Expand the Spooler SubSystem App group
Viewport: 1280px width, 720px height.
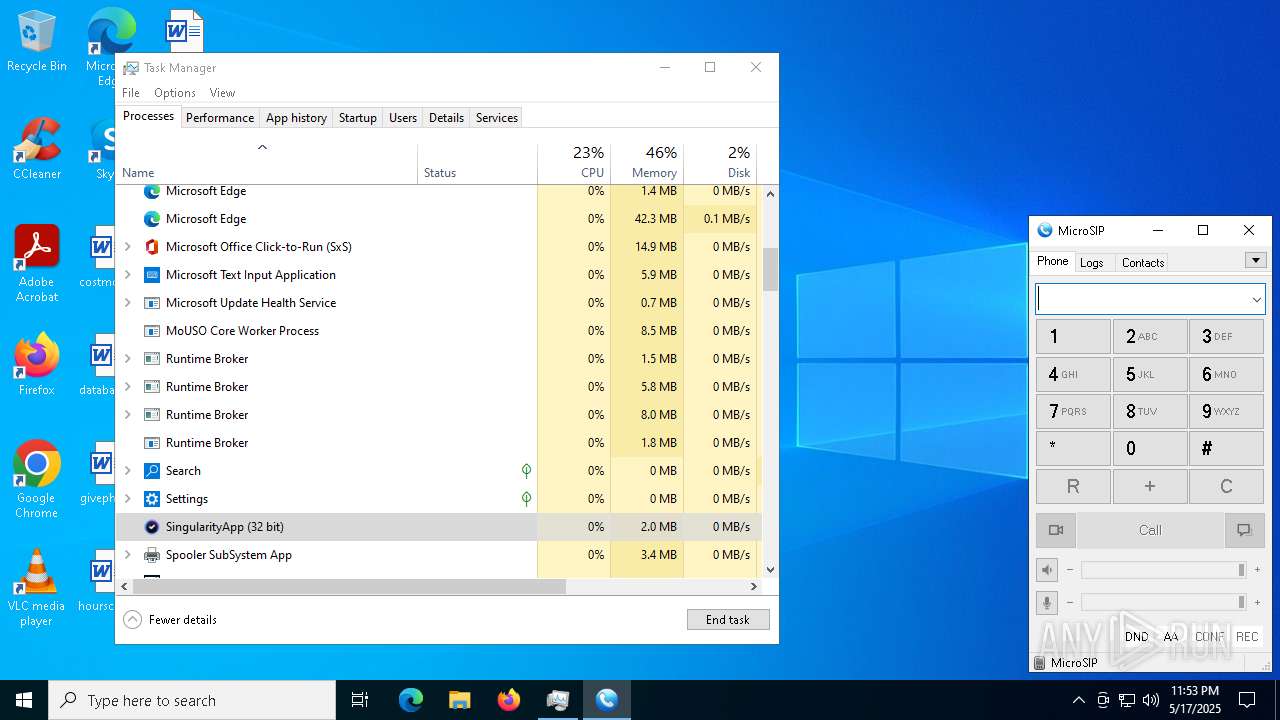(127, 555)
